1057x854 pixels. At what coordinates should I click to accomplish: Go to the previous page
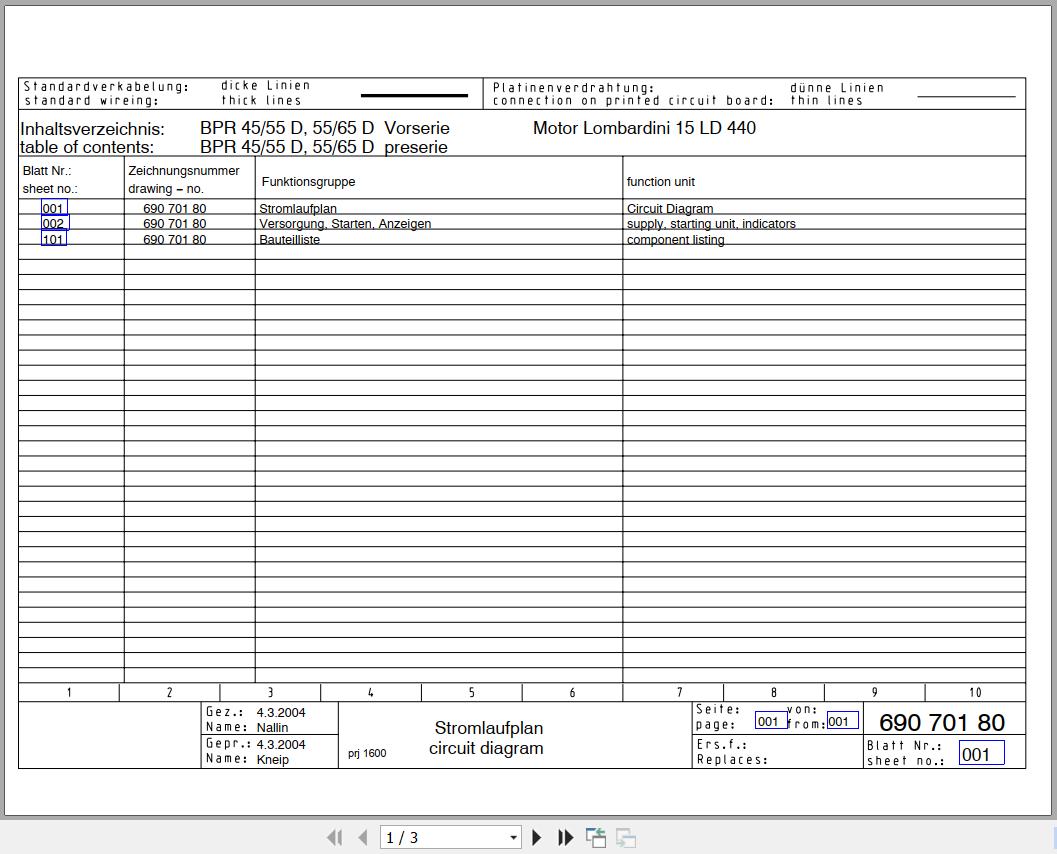(x=362, y=838)
